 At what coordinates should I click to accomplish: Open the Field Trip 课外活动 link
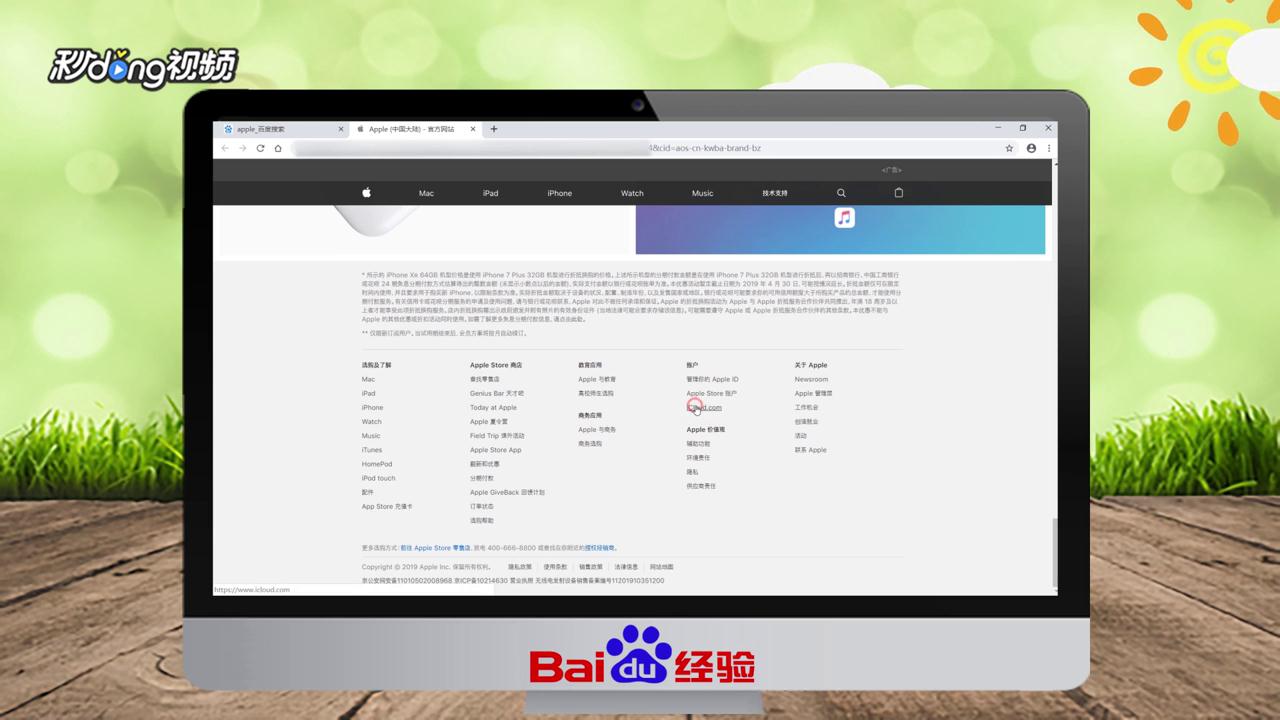[x=497, y=436]
